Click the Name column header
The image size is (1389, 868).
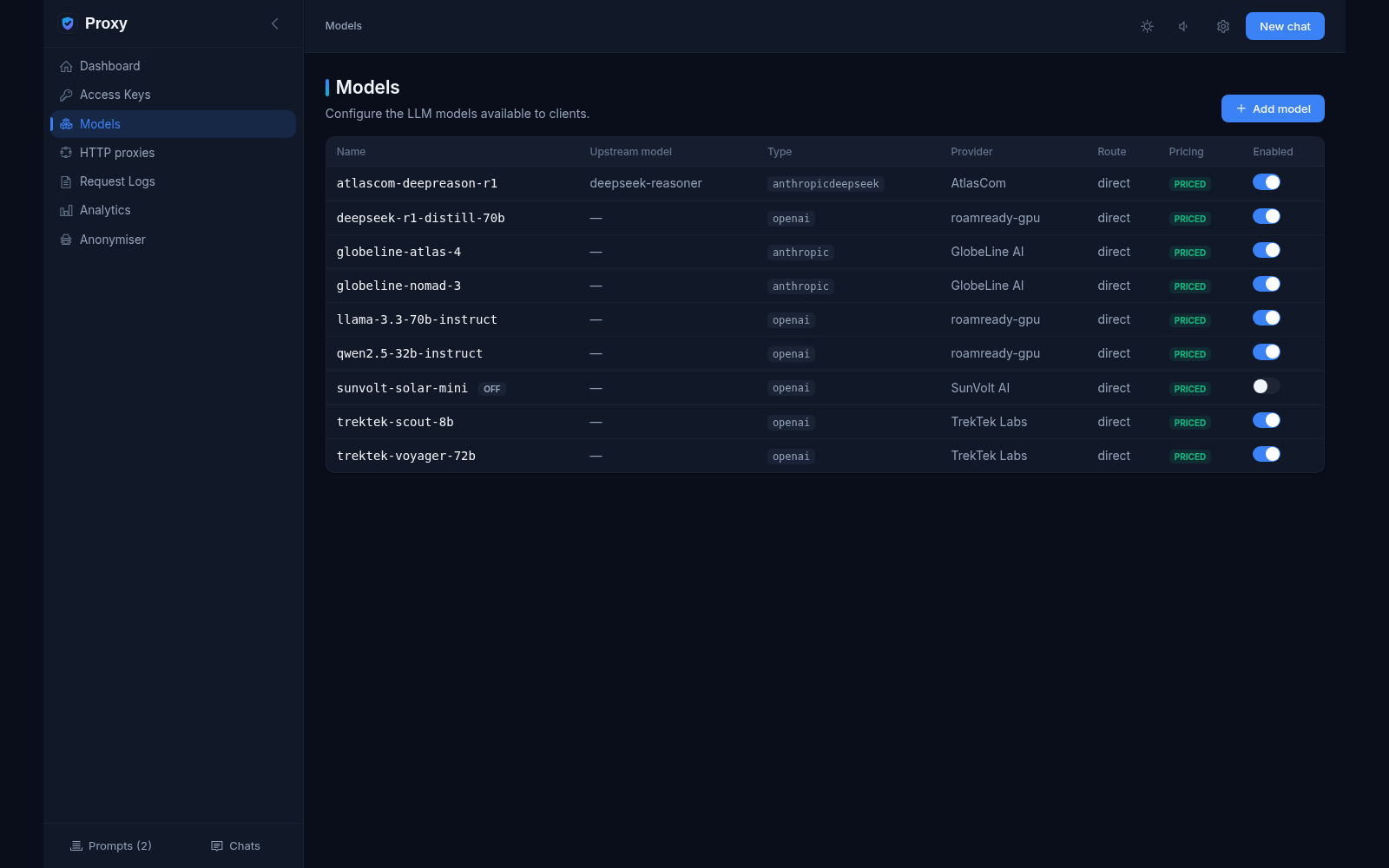pos(351,152)
